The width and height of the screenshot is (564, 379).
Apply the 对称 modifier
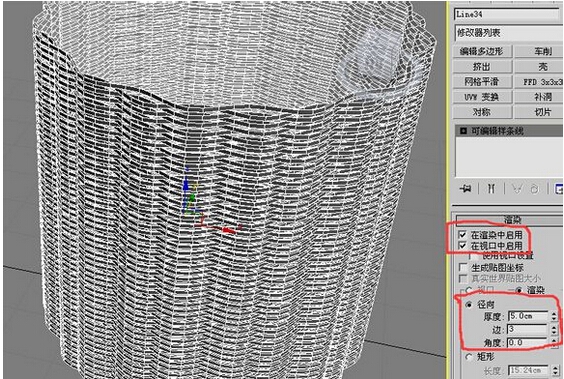pyautogui.click(x=482, y=112)
